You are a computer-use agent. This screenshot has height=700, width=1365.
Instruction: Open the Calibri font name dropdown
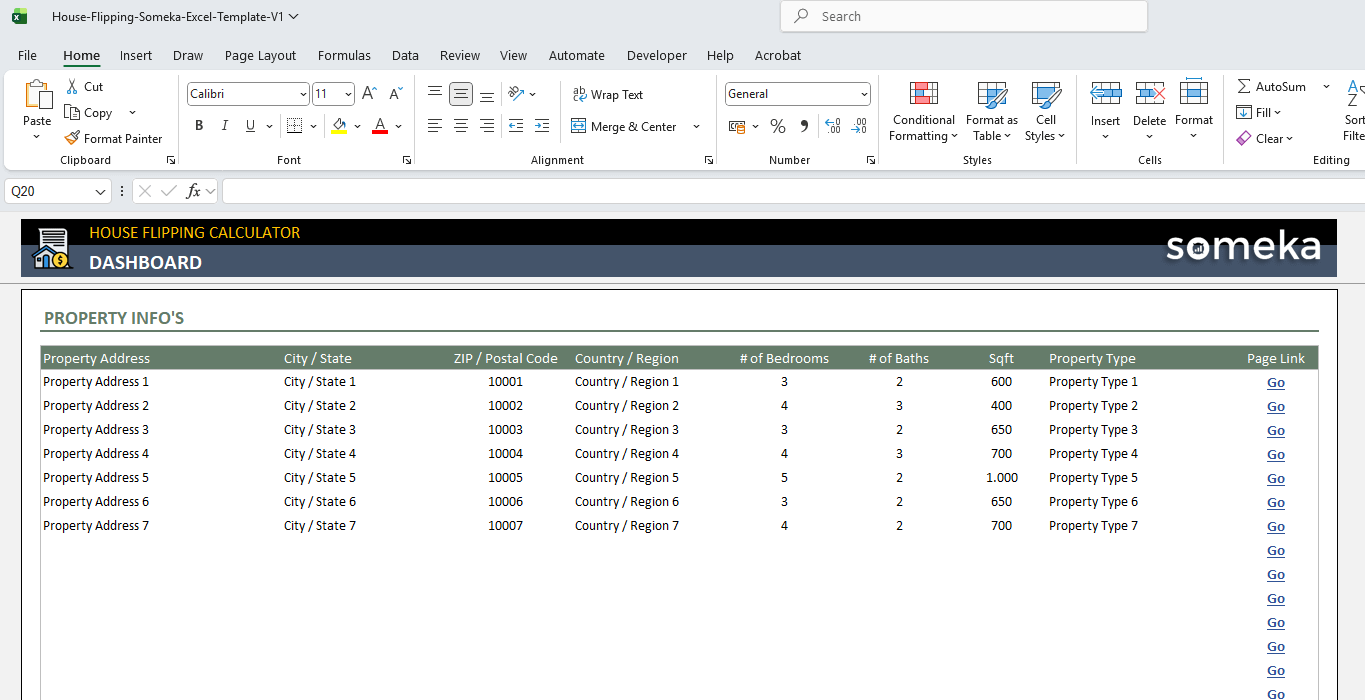tap(303, 94)
